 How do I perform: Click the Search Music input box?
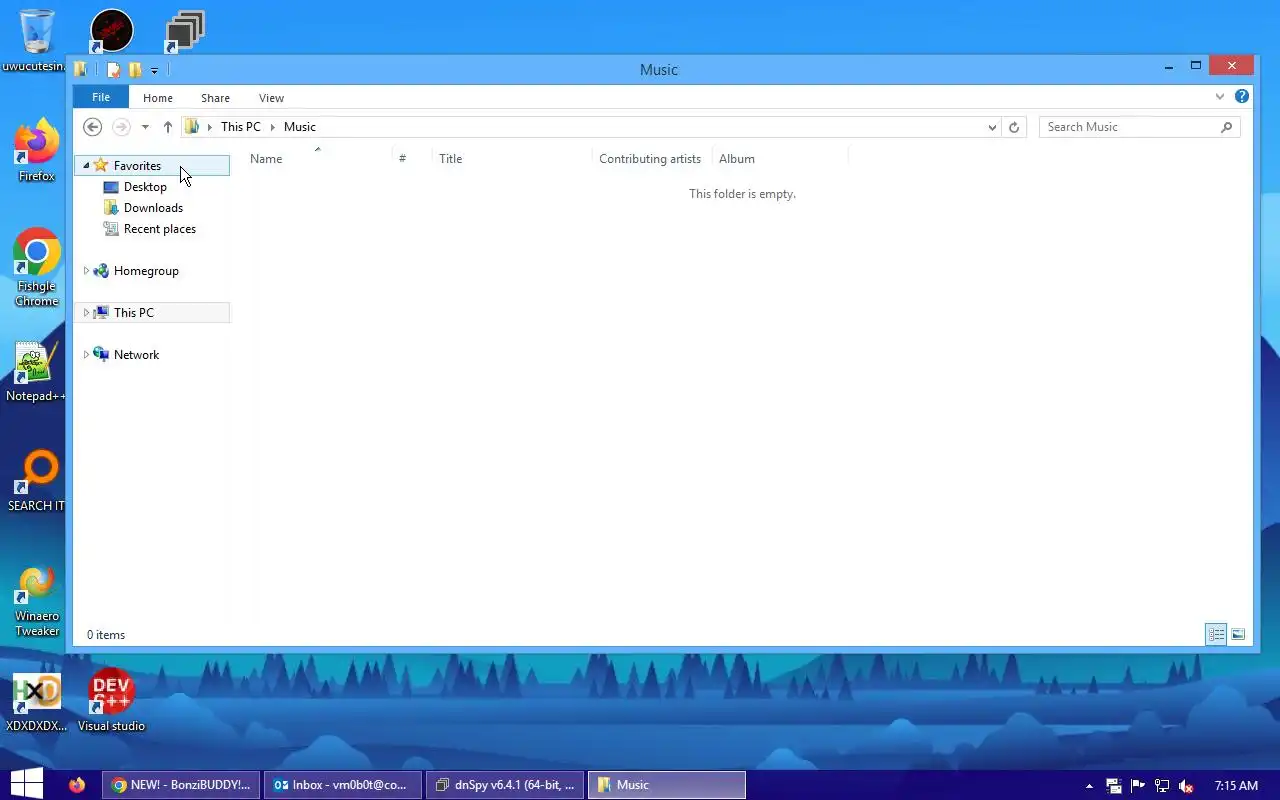(1140, 127)
